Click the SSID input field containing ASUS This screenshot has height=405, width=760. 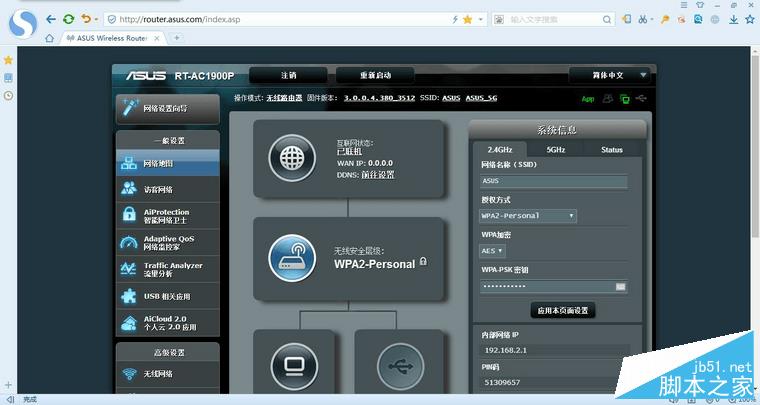[x=554, y=181]
